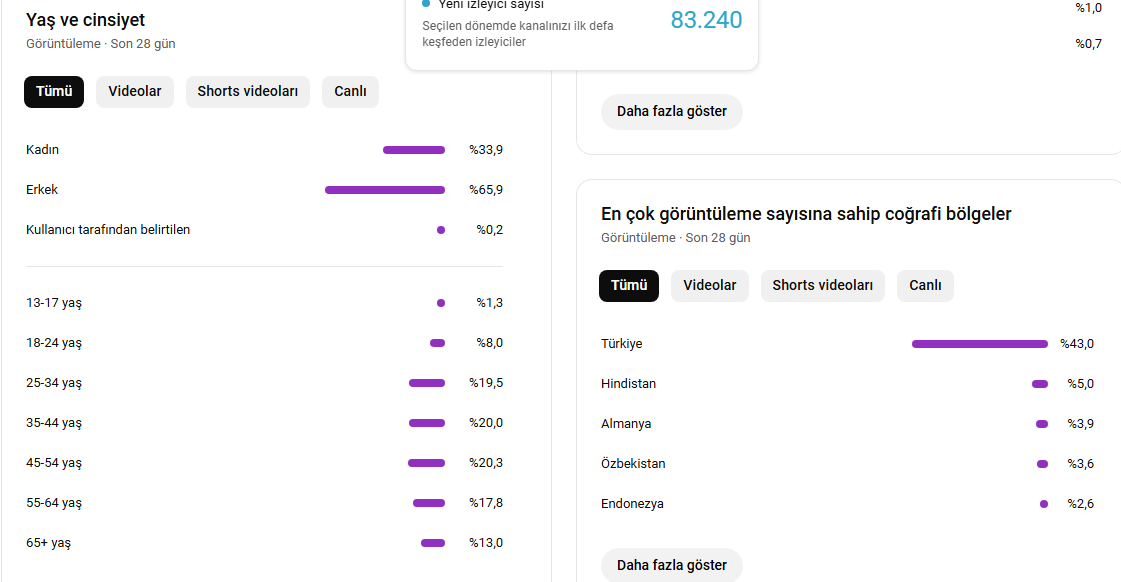Choose Canlı filter in Yaş ve cinsiyet card

click(350, 92)
